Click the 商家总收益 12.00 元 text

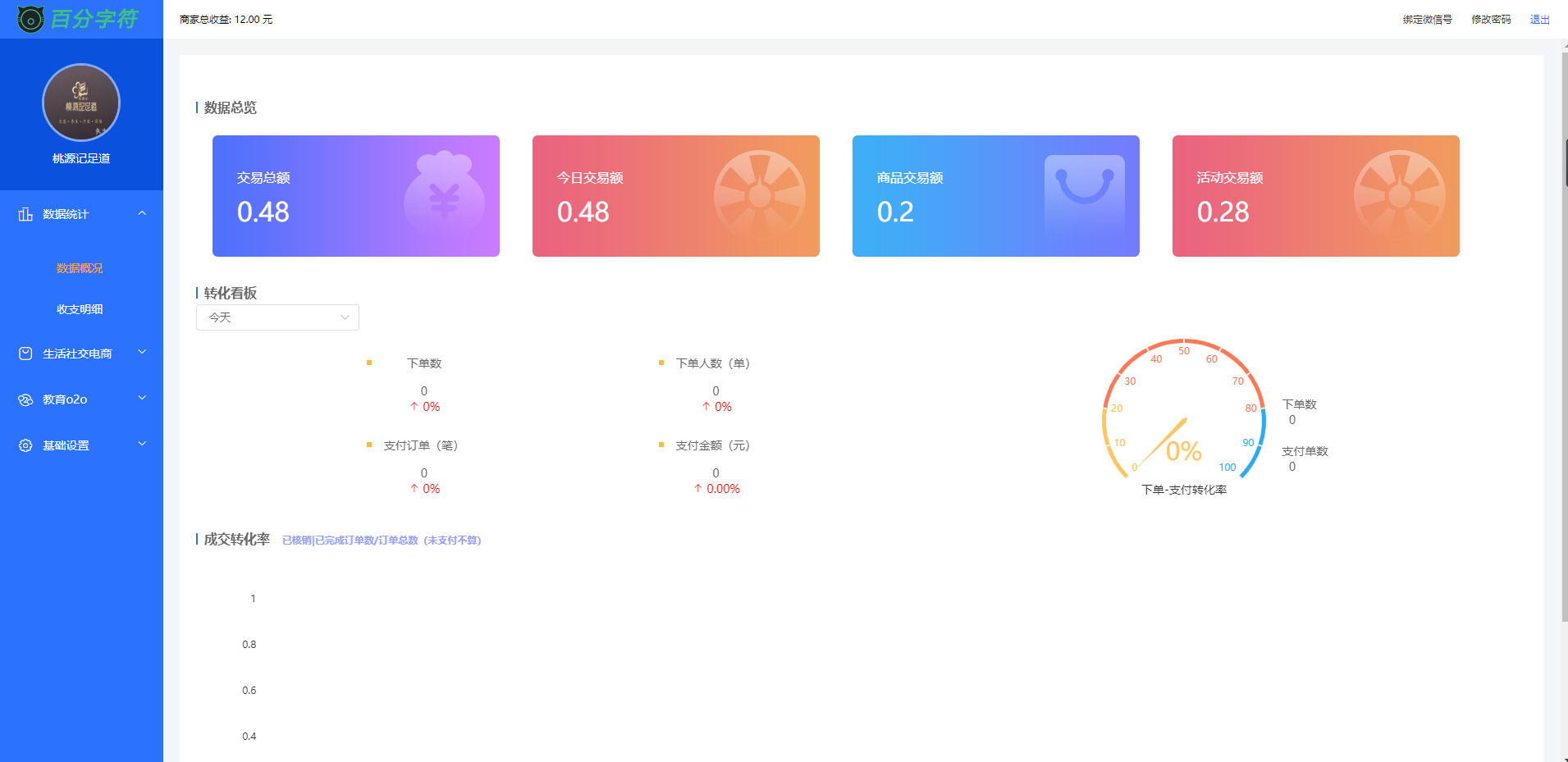coord(226,20)
